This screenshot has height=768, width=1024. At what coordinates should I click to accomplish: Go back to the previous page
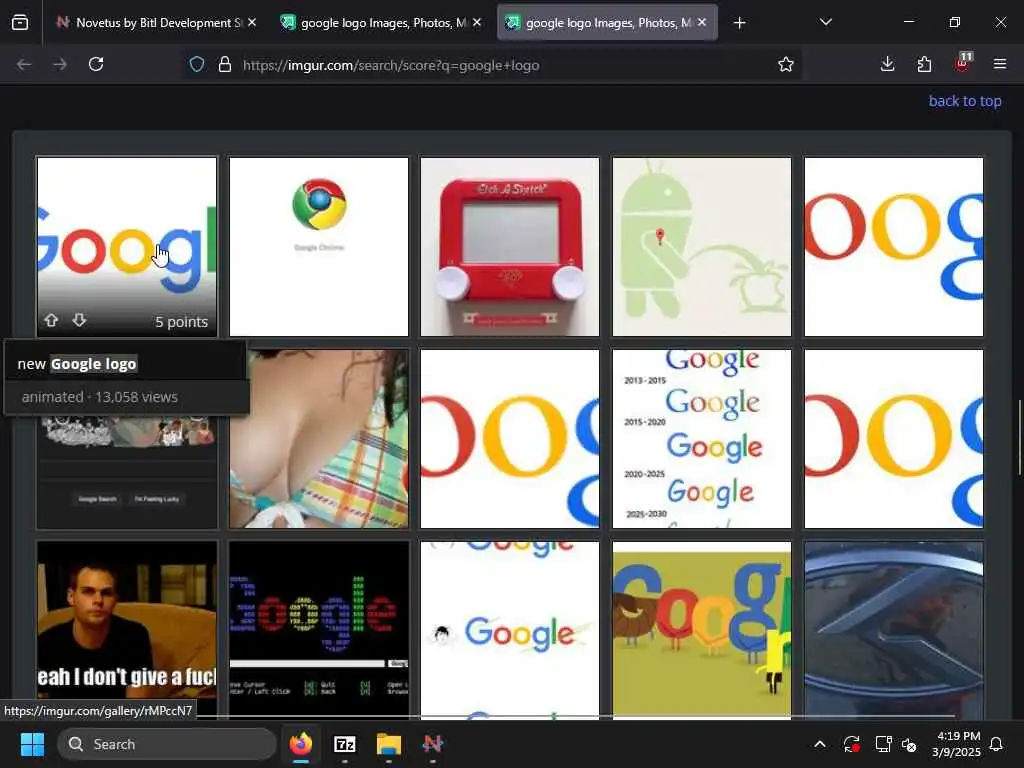click(24, 64)
